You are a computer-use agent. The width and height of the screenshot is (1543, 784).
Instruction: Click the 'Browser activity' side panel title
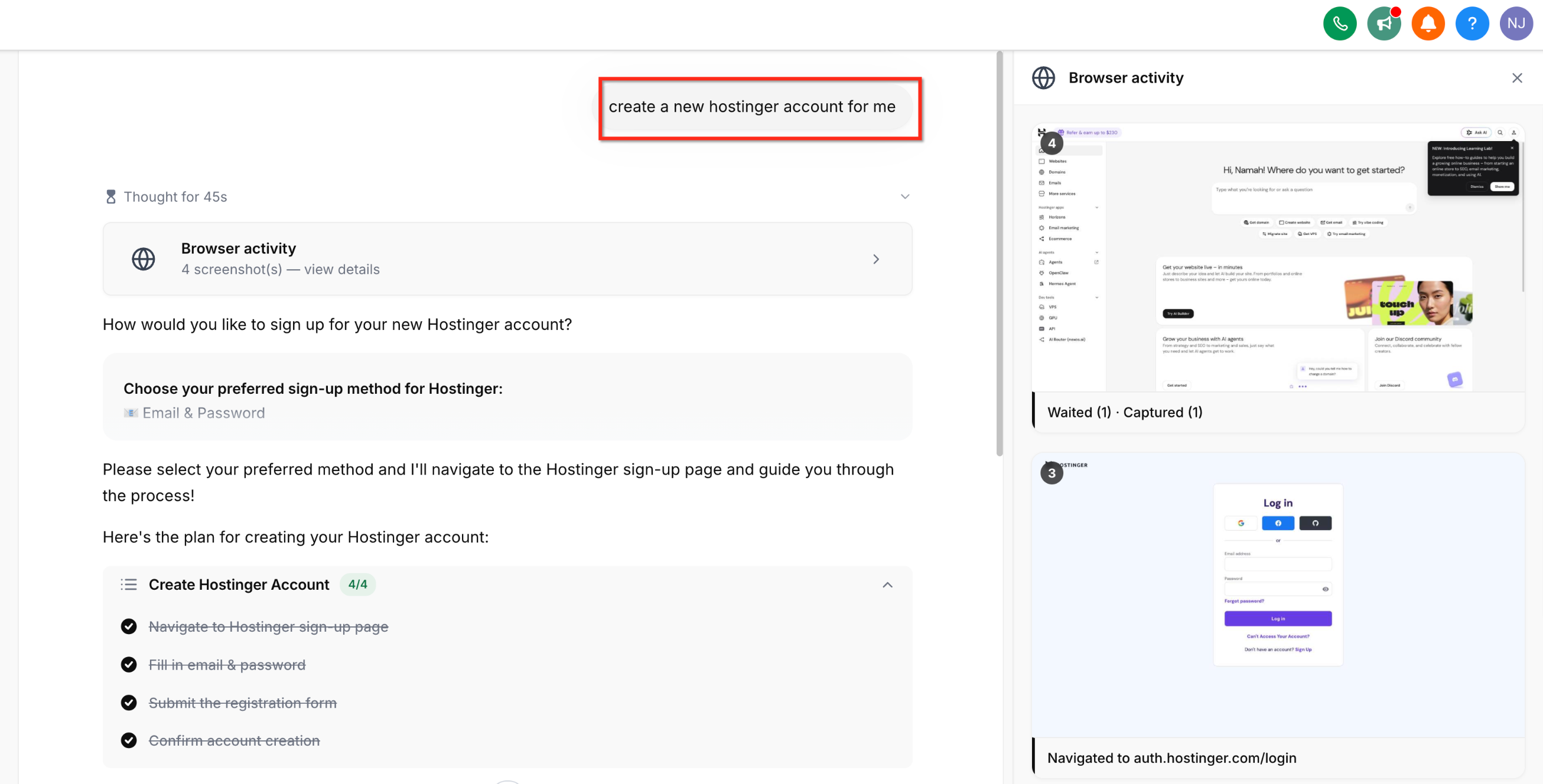[x=1126, y=78]
